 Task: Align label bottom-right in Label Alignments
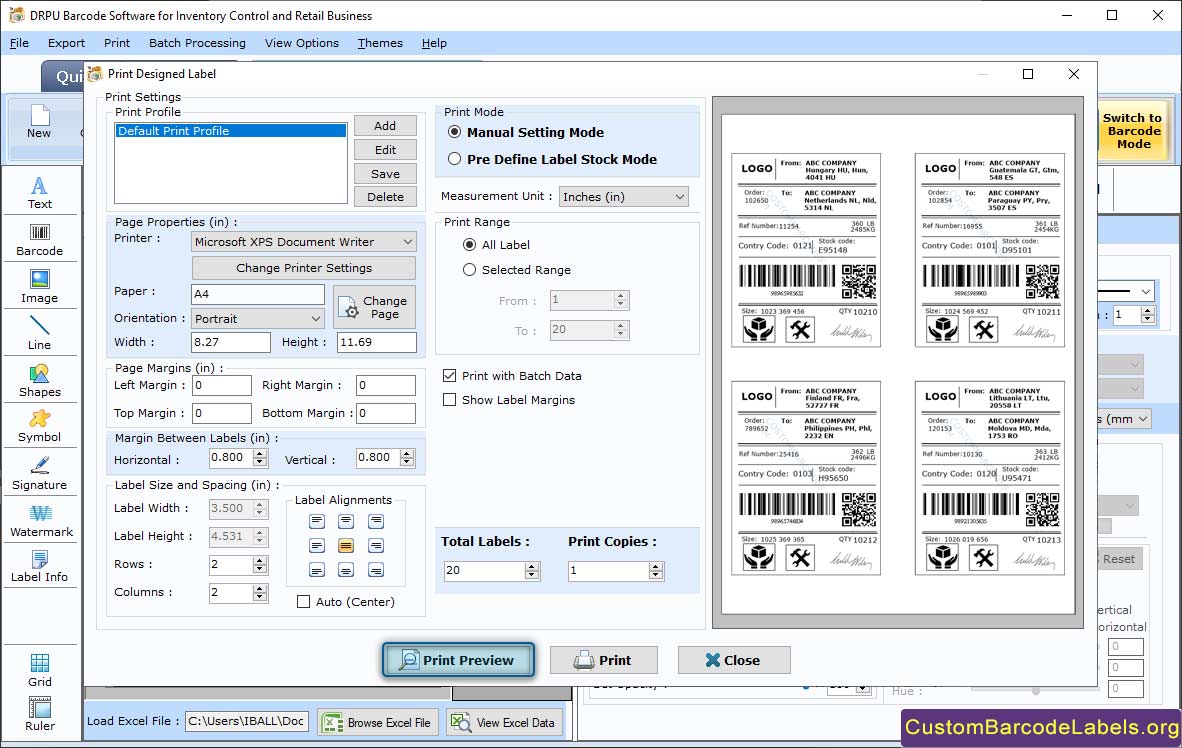376,570
